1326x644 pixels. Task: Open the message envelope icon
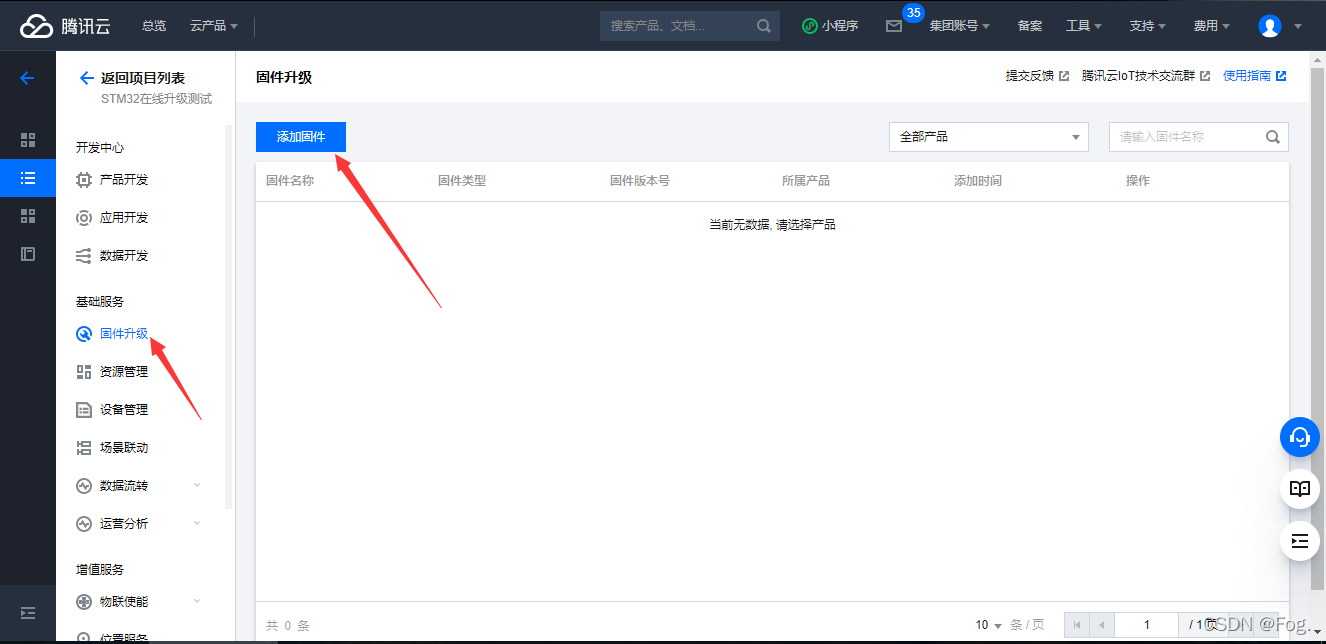(x=894, y=26)
